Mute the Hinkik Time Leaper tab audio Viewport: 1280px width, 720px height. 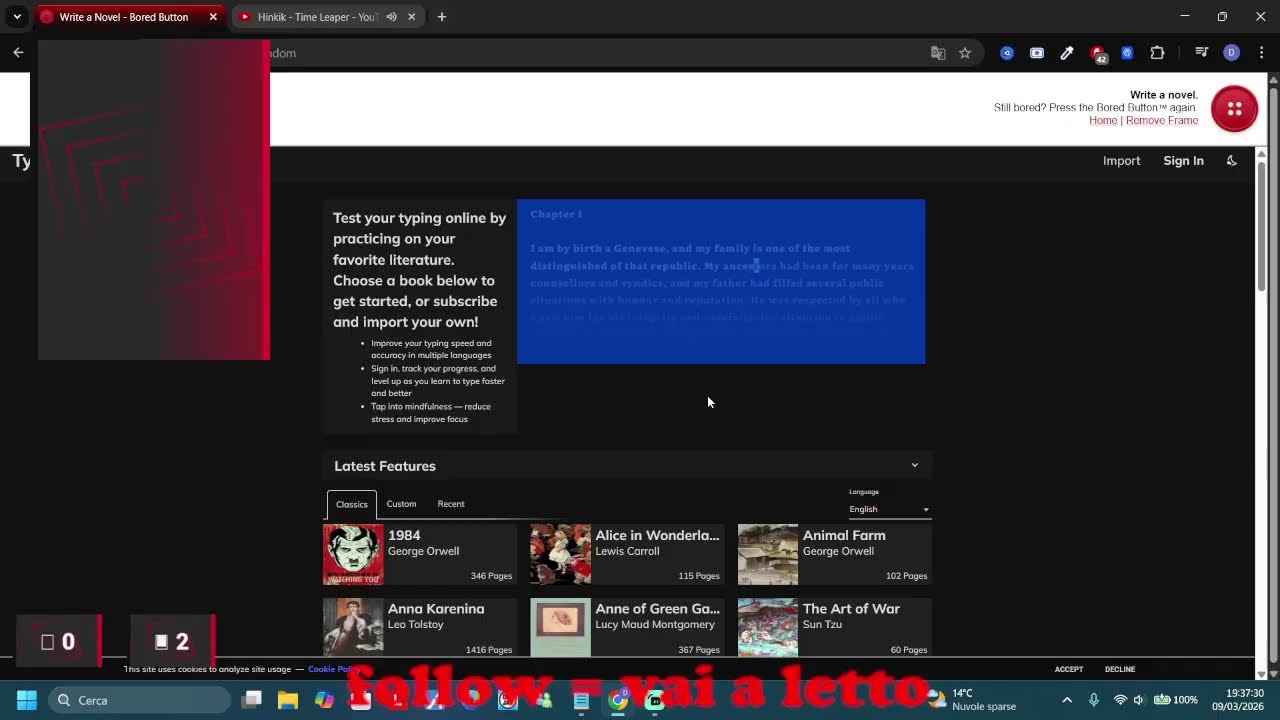pyautogui.click(x=392, y=17)
